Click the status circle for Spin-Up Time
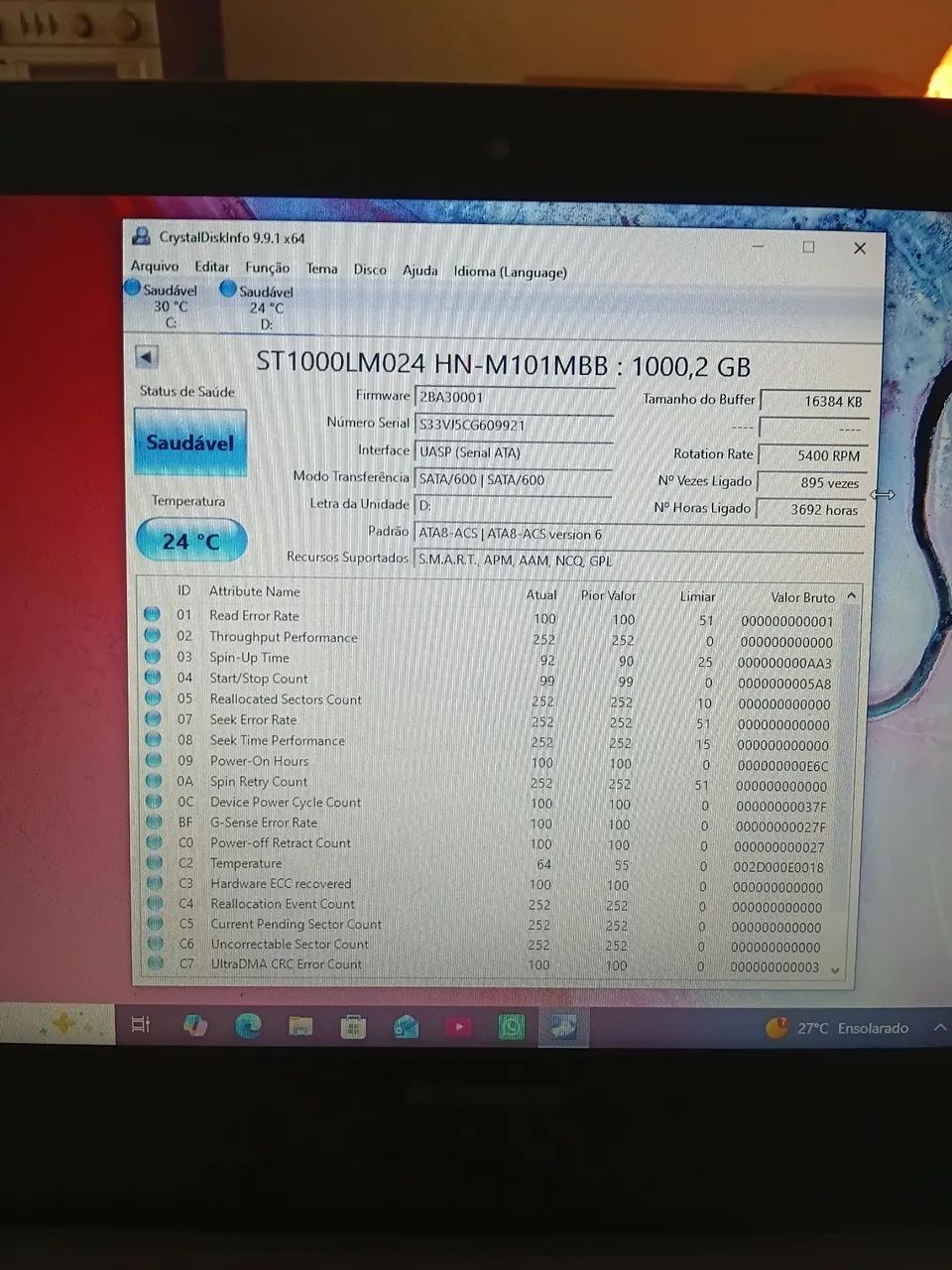Image resolution: width=952 pixels, height=1270 pixels. (152, 657)
